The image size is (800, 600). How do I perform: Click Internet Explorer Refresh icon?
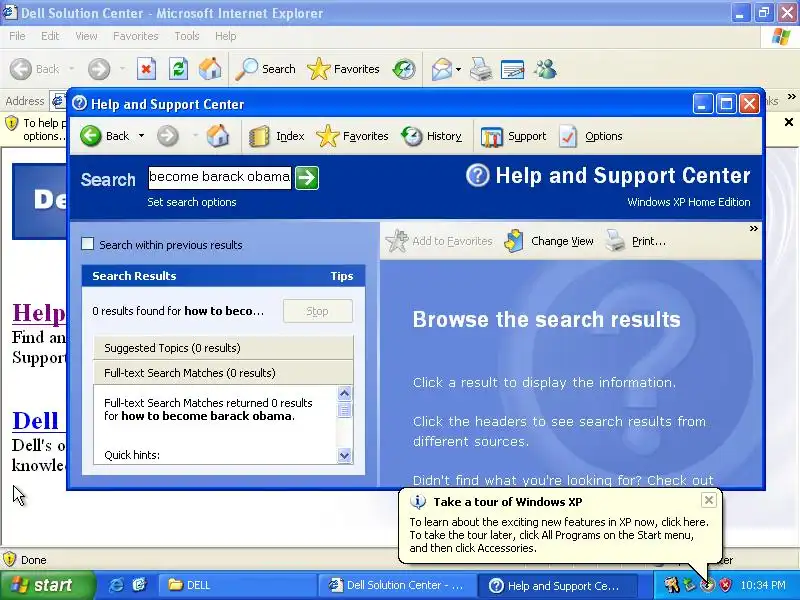click(x=179, y=69)
